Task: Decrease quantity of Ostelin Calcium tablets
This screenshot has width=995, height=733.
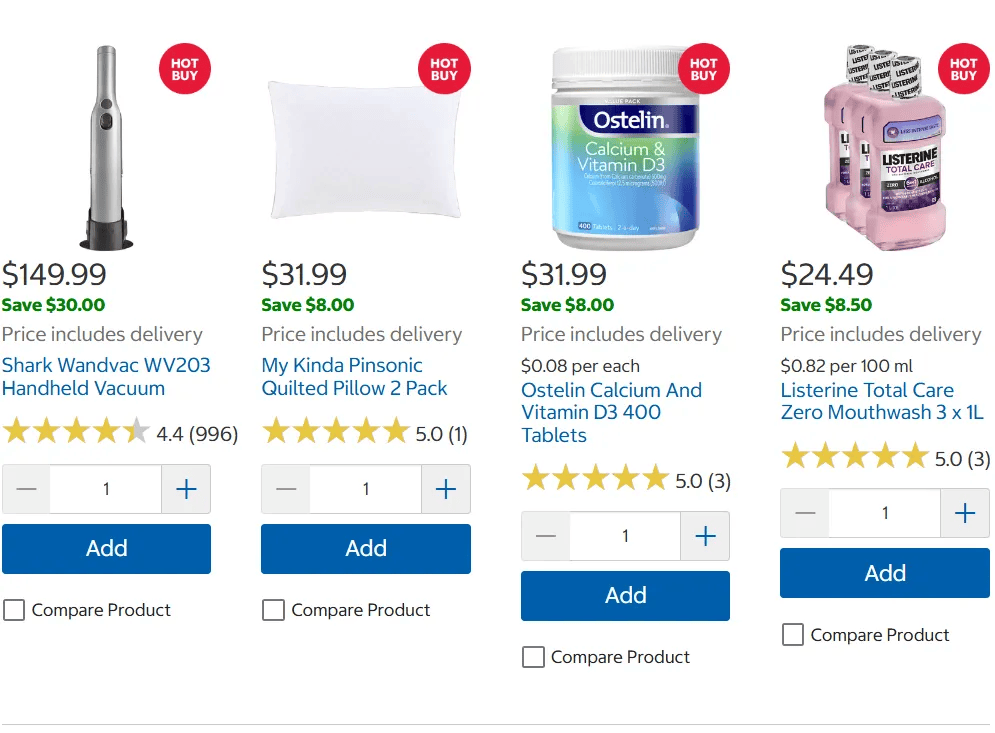Action: (545, 536)
